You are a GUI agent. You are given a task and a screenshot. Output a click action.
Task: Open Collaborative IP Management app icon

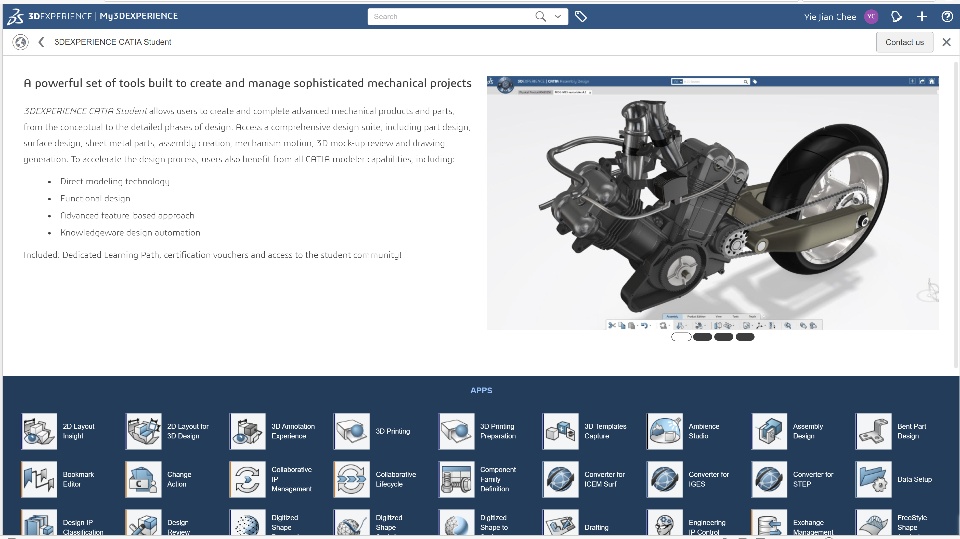click(x=247, y=479)
